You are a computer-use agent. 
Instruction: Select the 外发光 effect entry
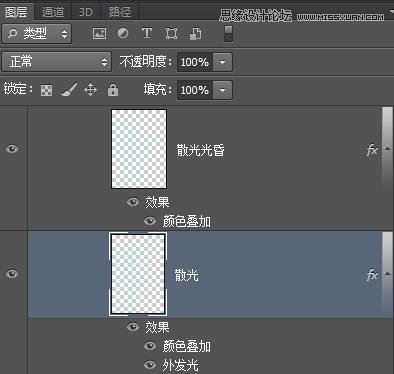tap(180, 366)
